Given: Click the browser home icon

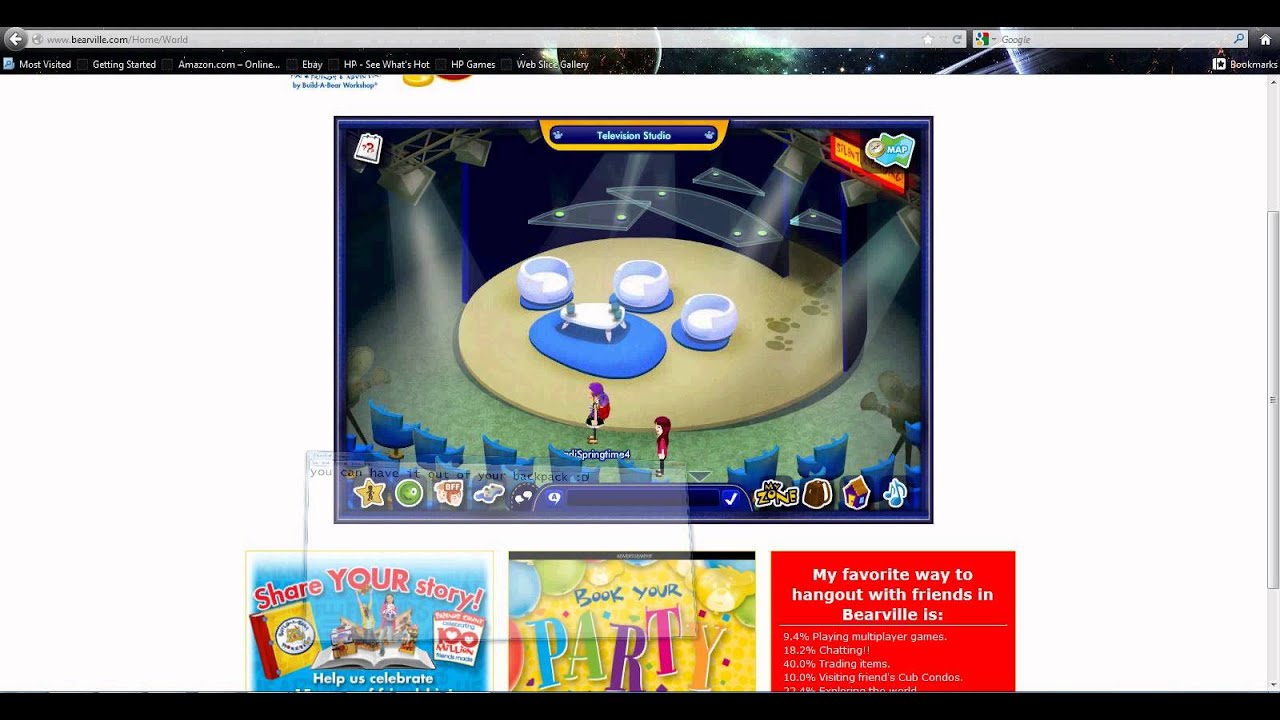Looking at the screenshot, I should tap(1265, 39).
